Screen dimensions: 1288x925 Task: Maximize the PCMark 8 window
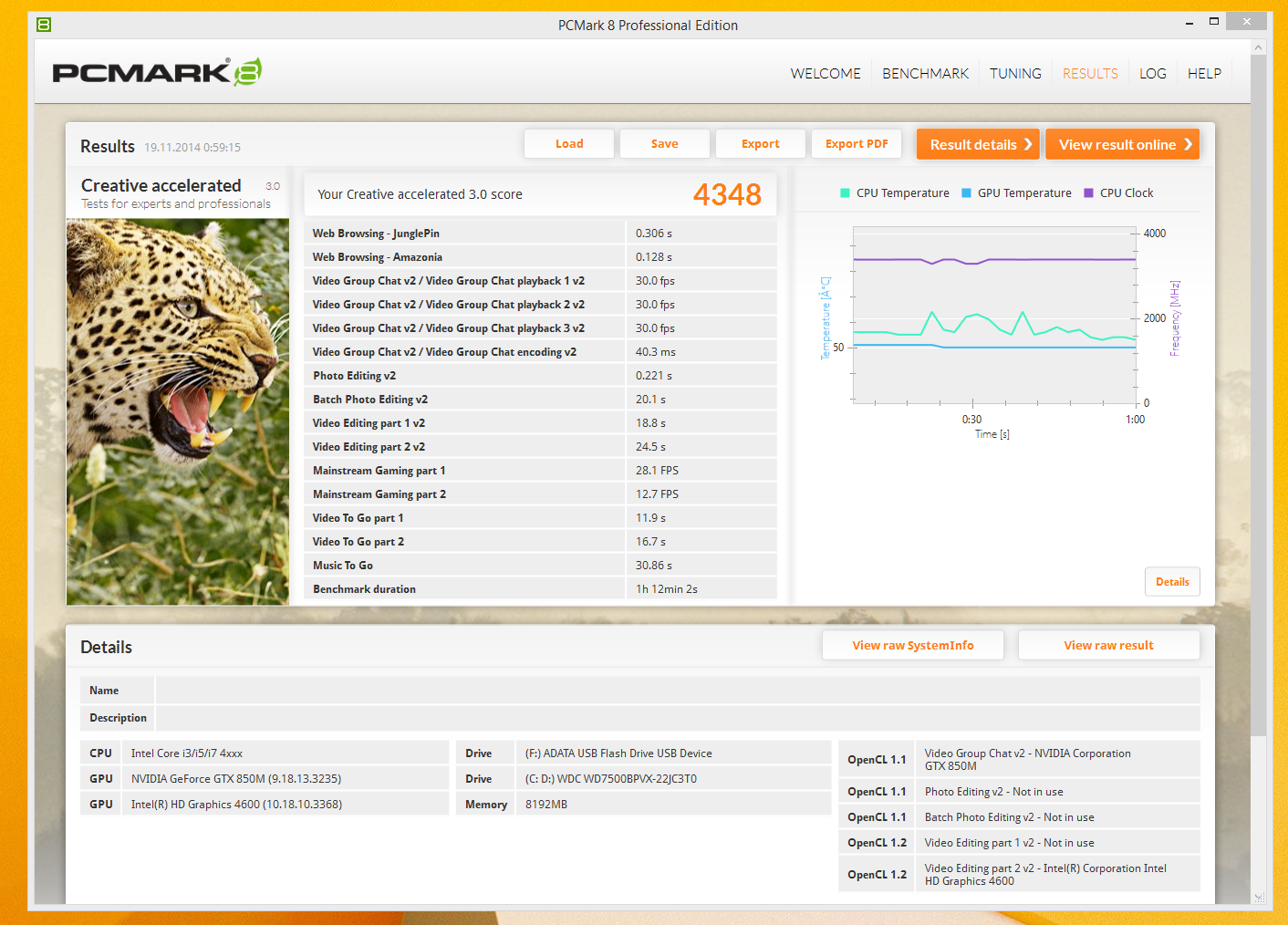coord(1214,21)
